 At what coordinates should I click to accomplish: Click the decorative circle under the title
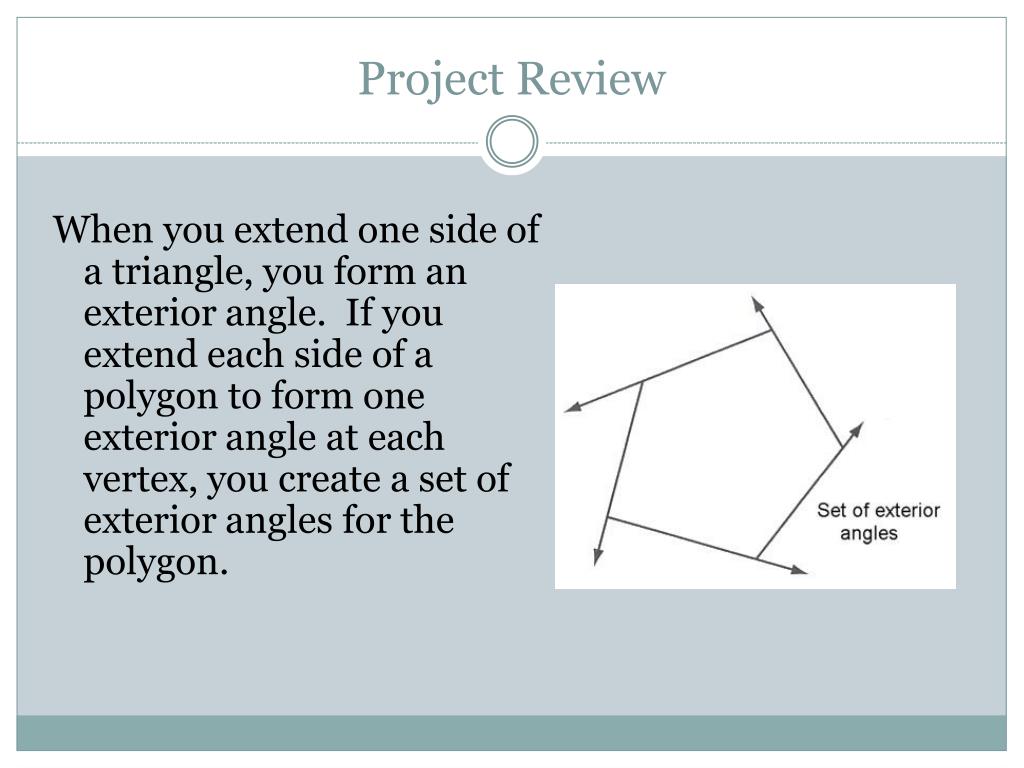[512, 142]
